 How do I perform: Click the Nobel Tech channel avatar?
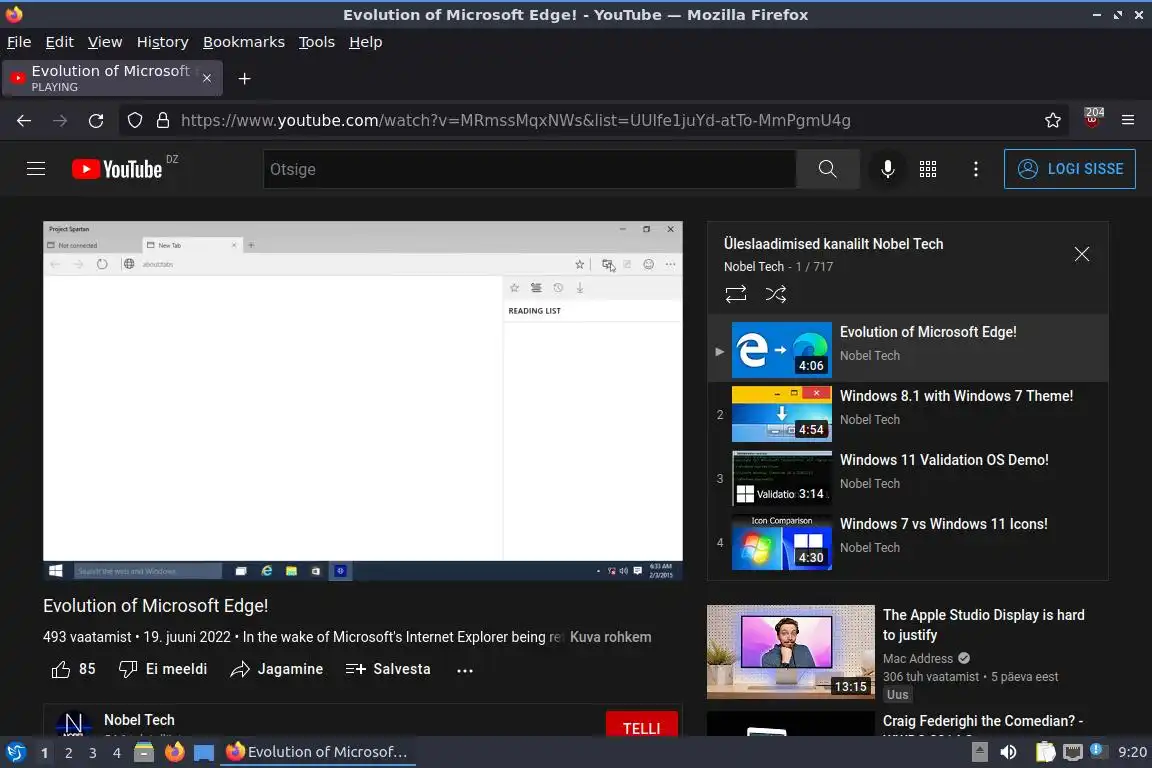pos(73,725)
